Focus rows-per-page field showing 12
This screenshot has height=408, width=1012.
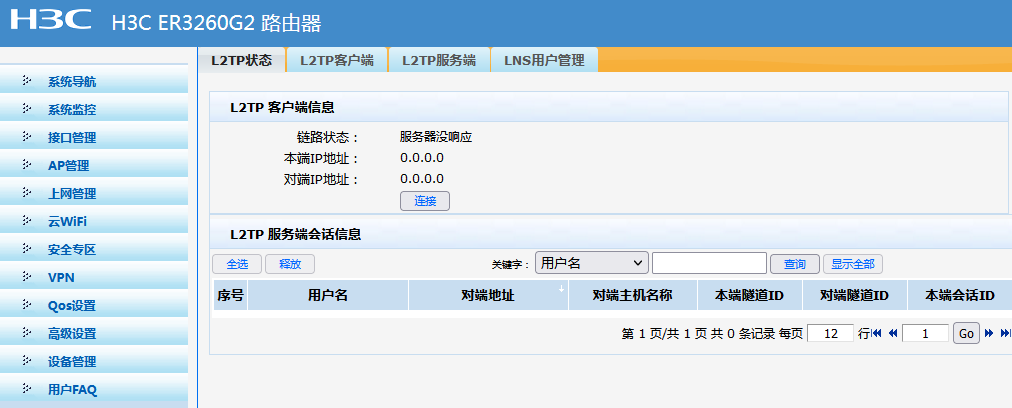tap(831, 334)
